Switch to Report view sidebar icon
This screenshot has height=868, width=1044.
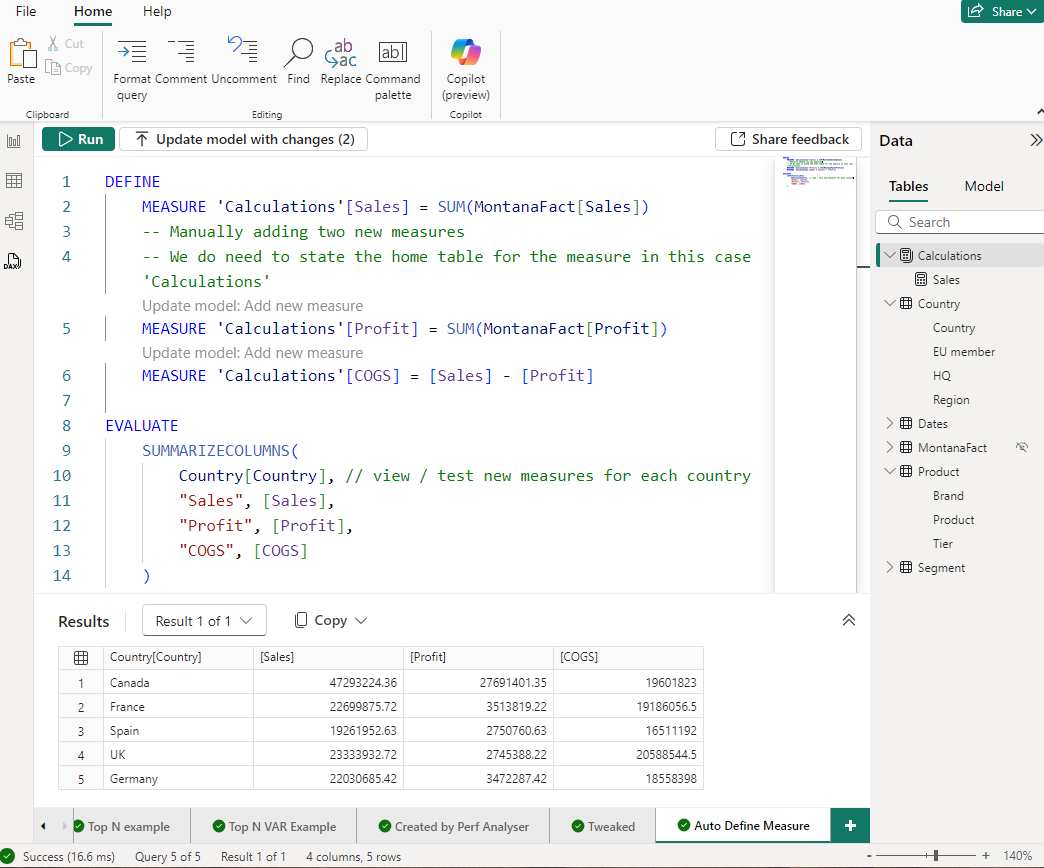click(x=14, y=141)
